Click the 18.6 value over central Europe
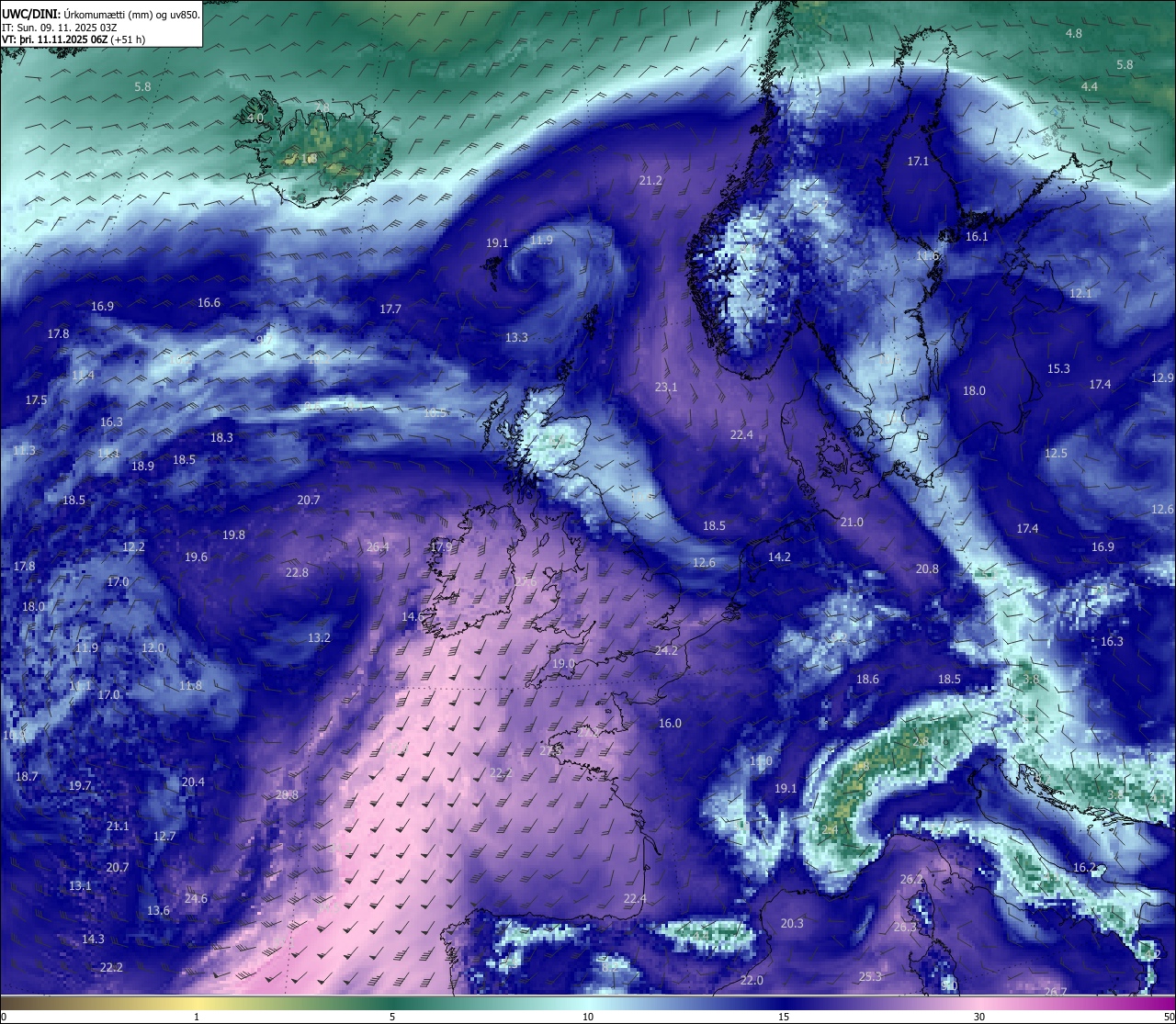1176x1024 pixels. [867, 679]
